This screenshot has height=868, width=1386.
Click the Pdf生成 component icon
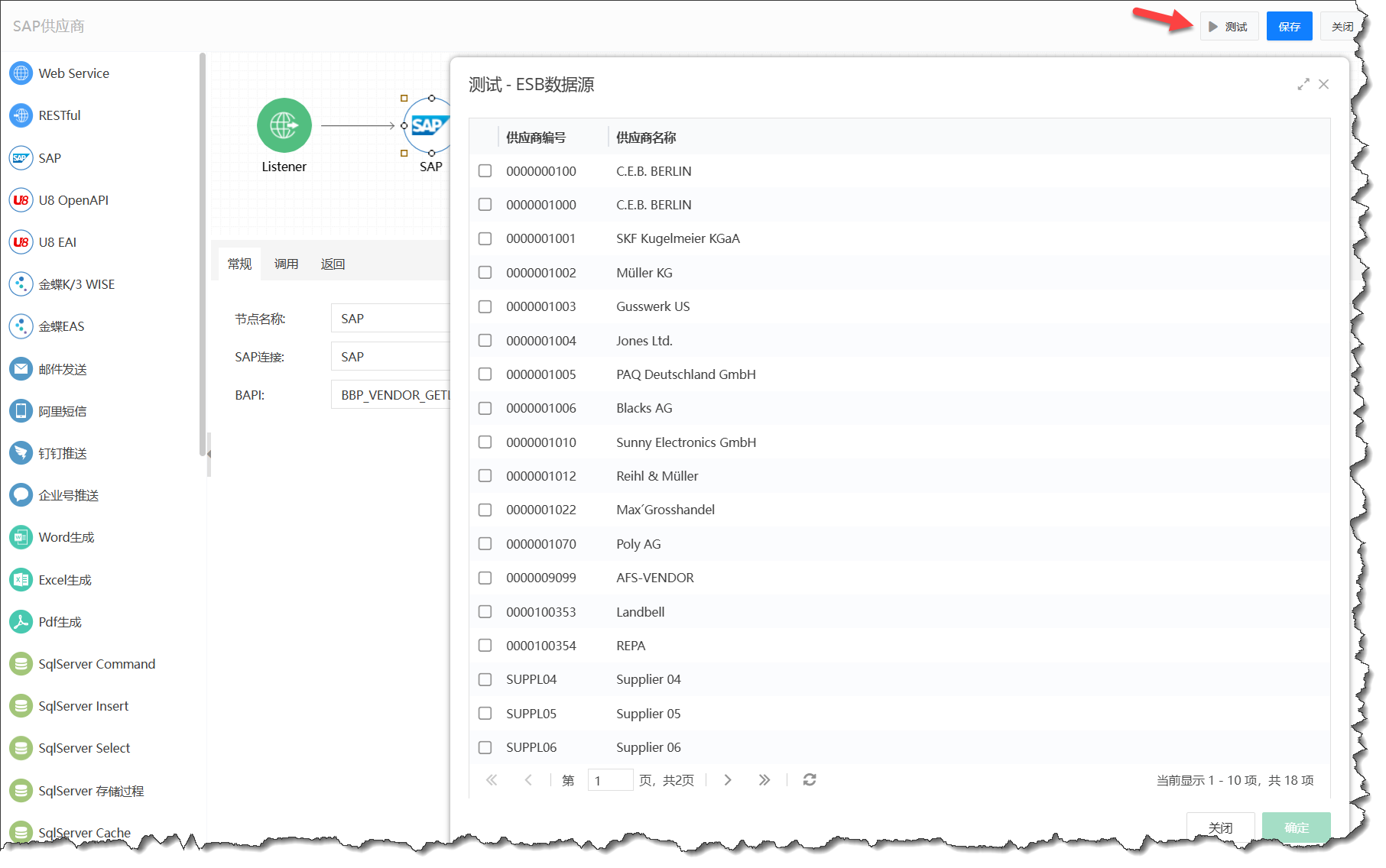click(x=21, y=622)
